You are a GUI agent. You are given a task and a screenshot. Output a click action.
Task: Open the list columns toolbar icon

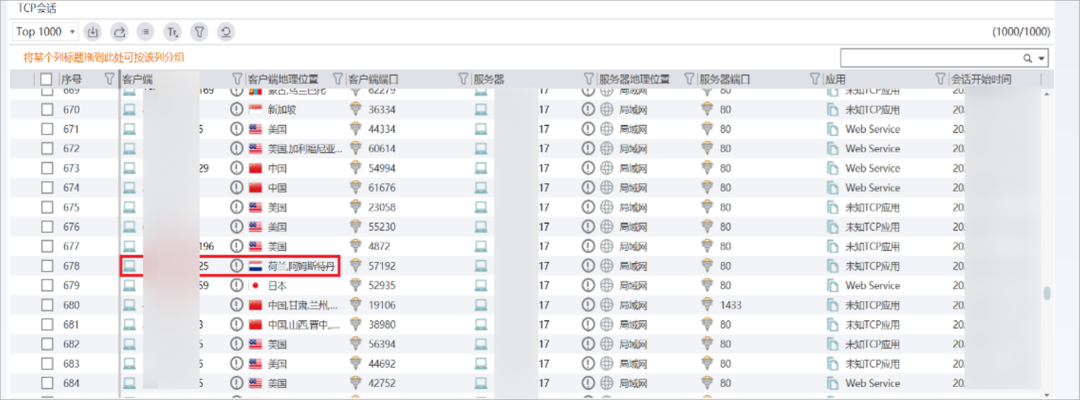(146, 31)
